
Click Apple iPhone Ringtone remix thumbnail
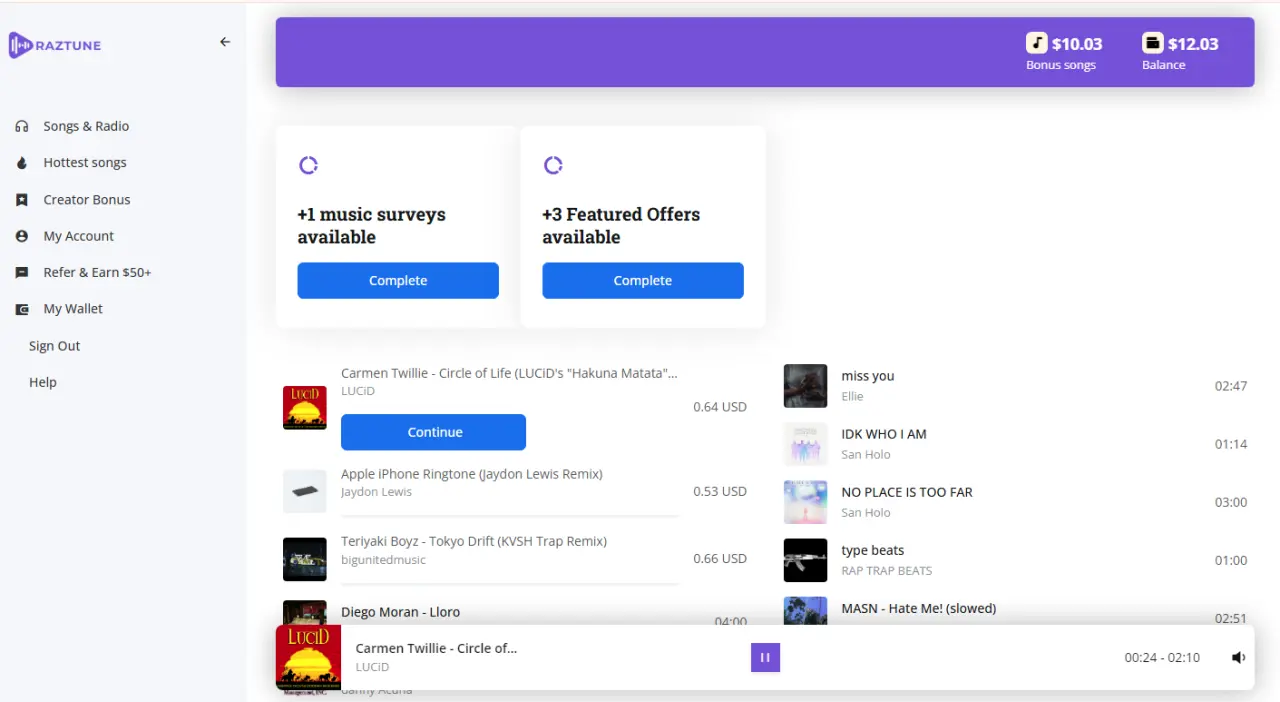pyautogui.click(x=305, y=491)
